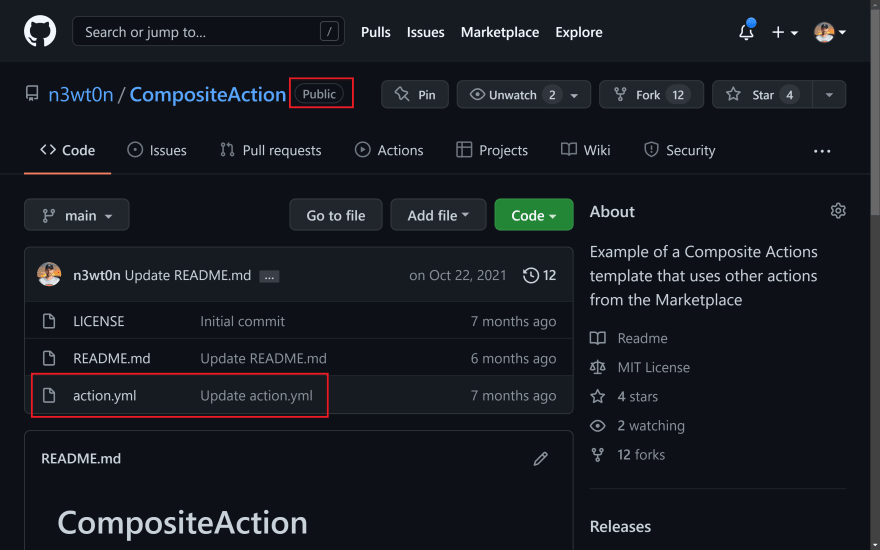This screenshot has height=550, width=880.
Task: Open the more tabs ellipsis menu
Action: point(822,151)
